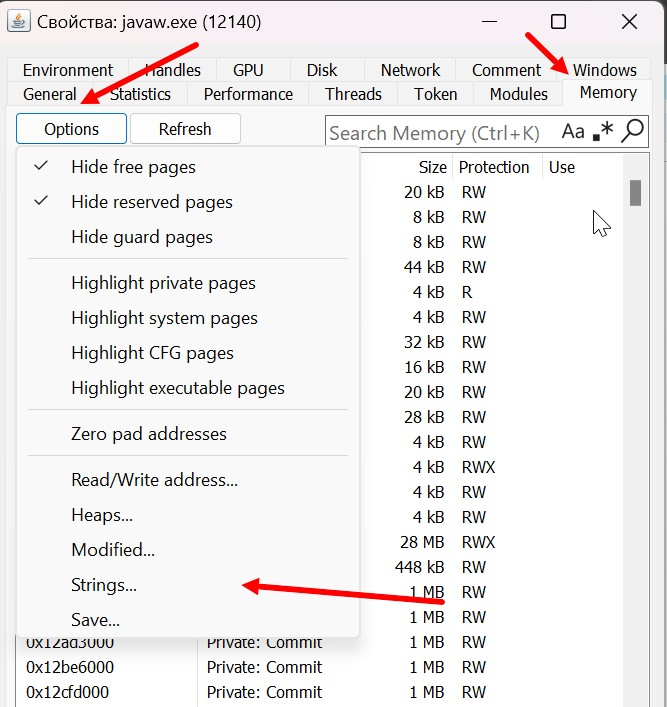Screen dimensions: 667x707
Task: Choose Save... from Options menu
Action: point(188,620)
